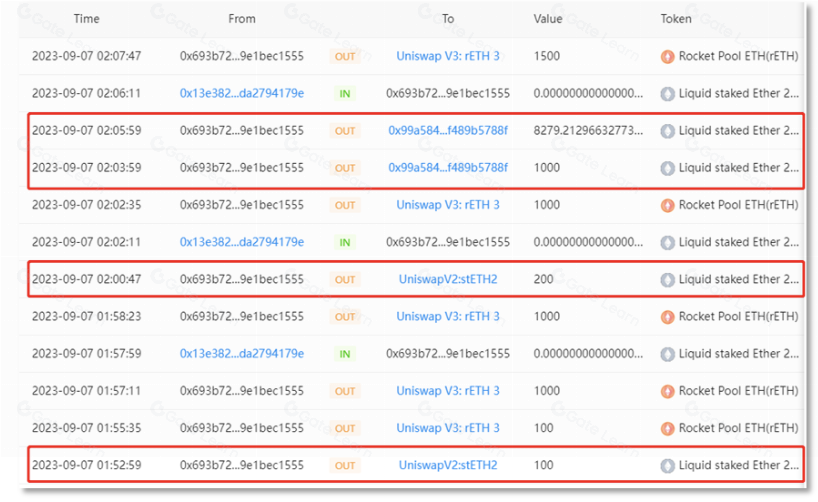The image size is (818, 502).
Task: Click the To column header
Action: [448, 19]
